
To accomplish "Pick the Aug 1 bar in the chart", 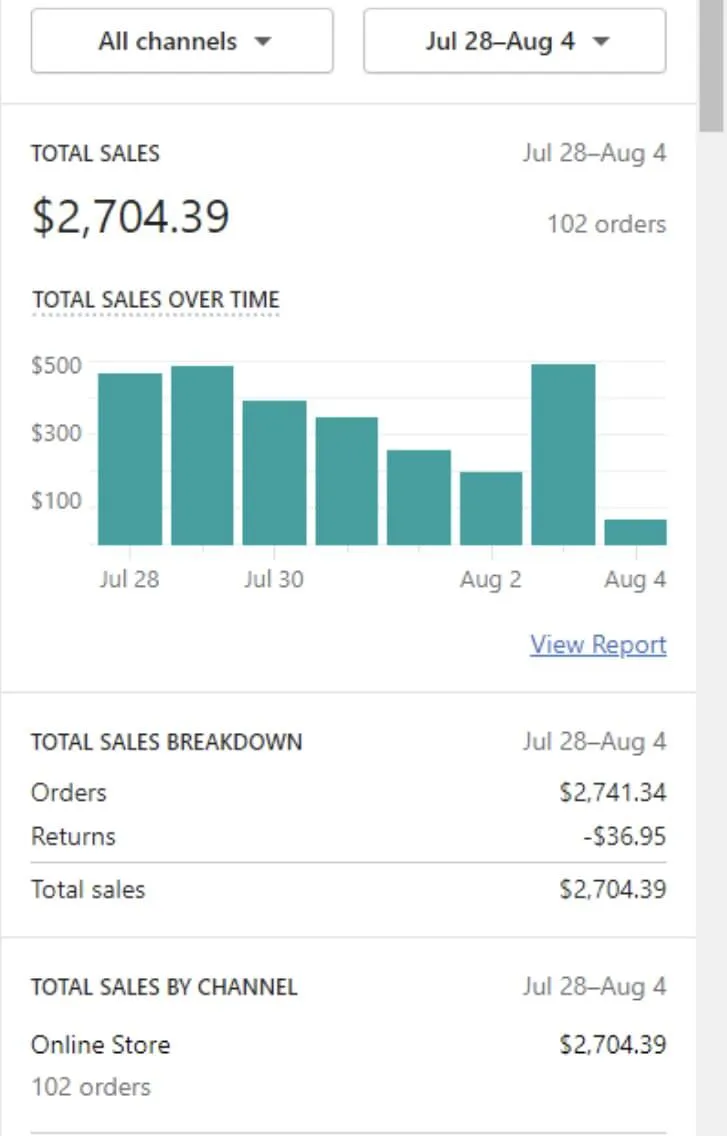I will point(418,497).
